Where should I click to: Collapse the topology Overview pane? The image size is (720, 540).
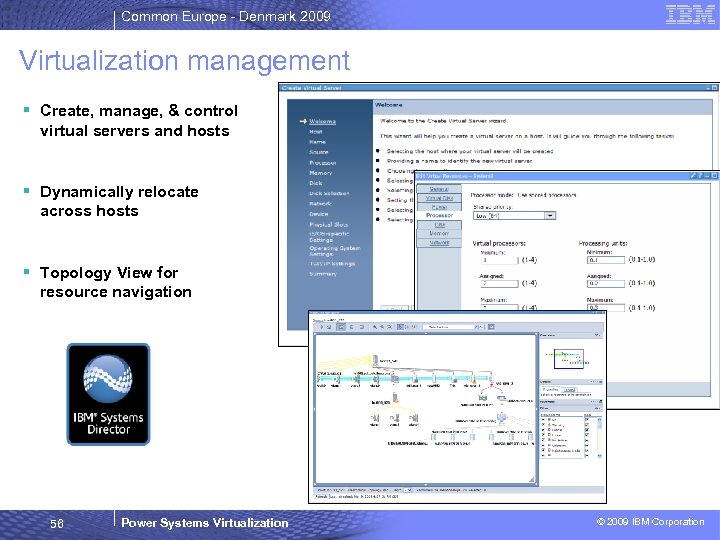pos(597,335)
